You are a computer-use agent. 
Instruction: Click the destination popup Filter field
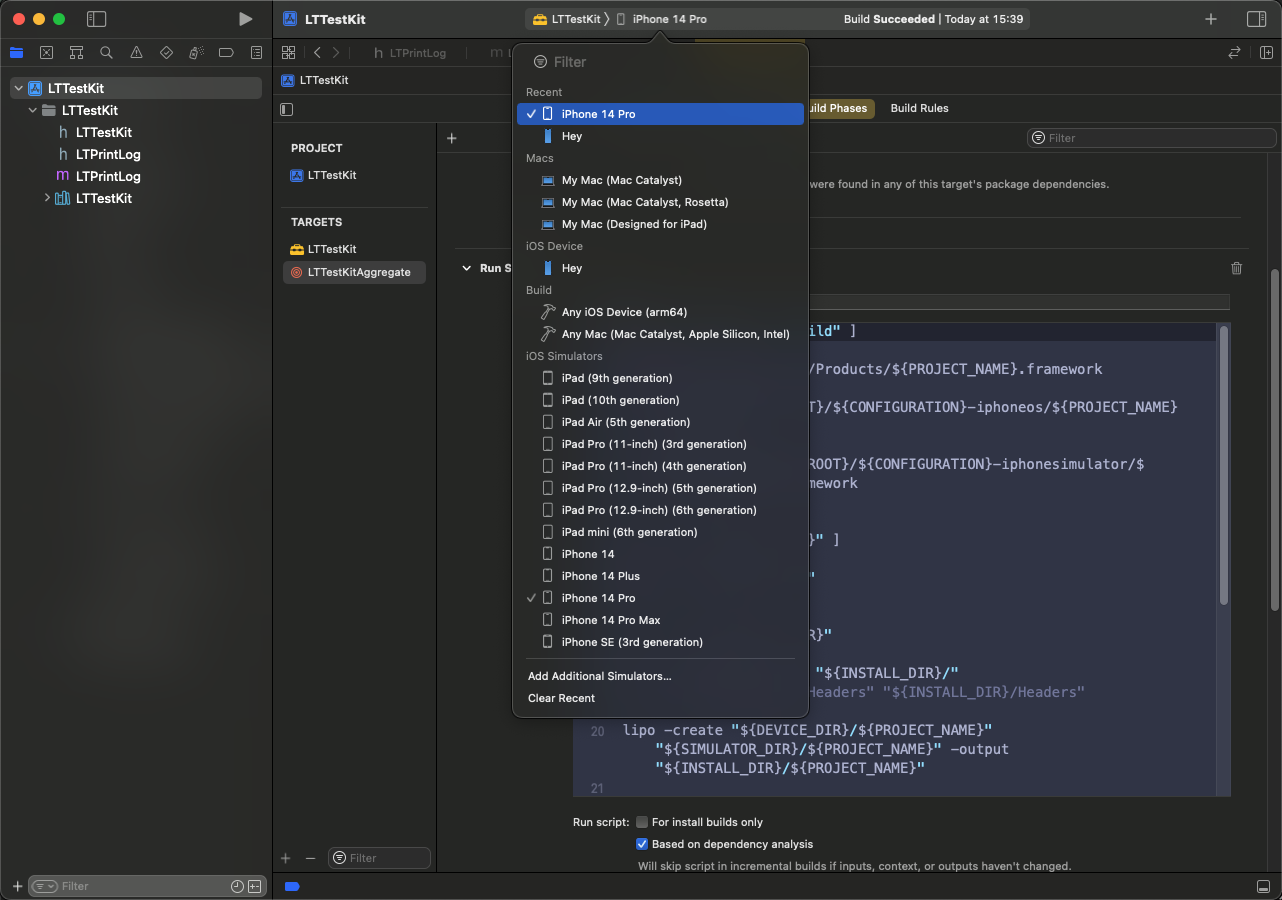[660, 62]
